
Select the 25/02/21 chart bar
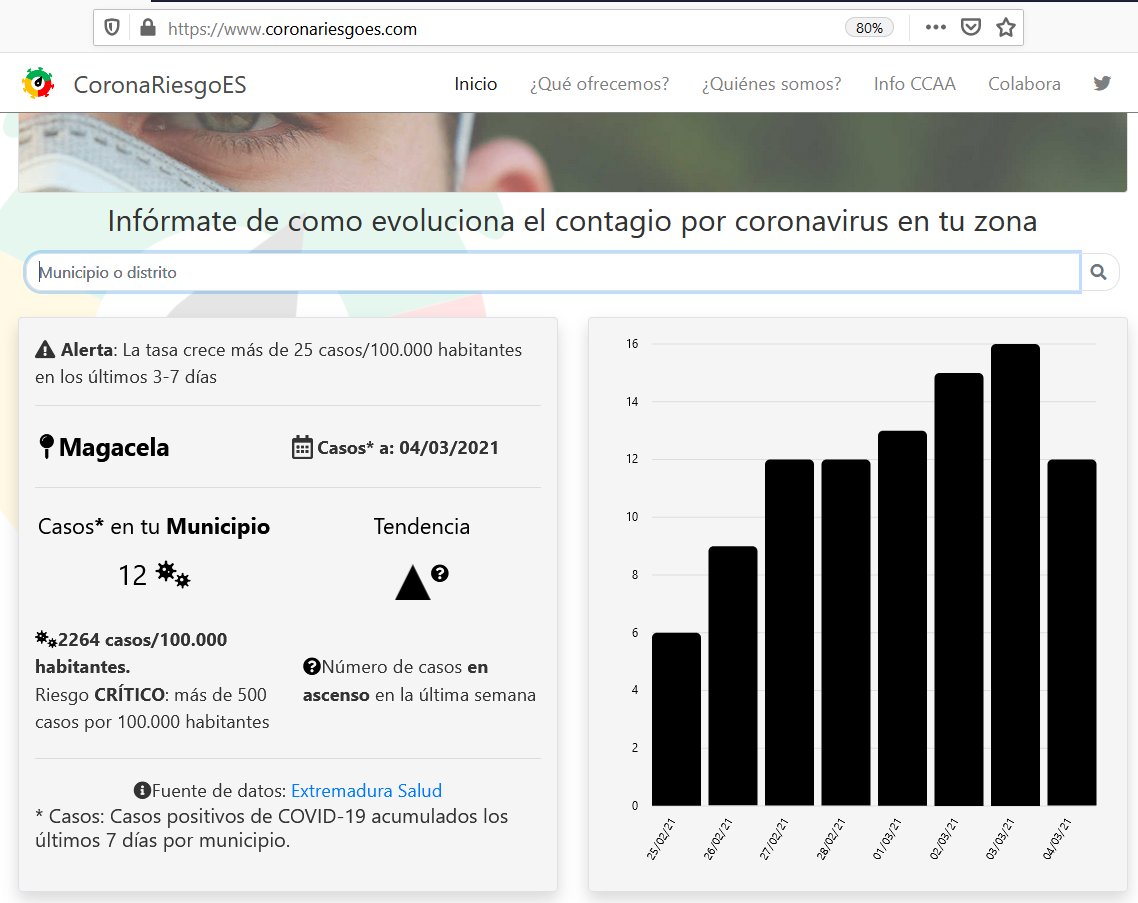[x=676, y=719]
